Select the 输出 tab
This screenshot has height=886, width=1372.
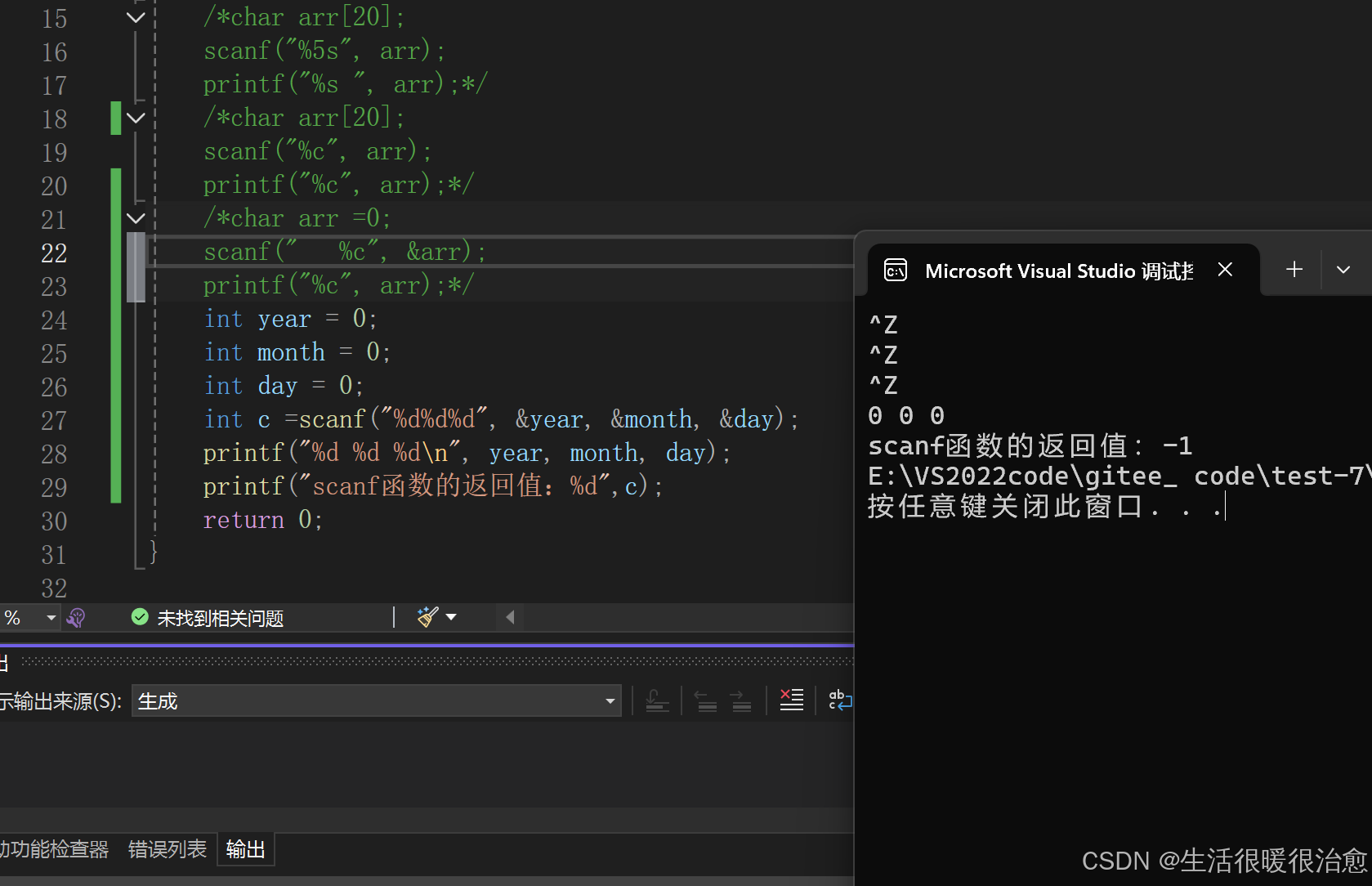[245, 849]
